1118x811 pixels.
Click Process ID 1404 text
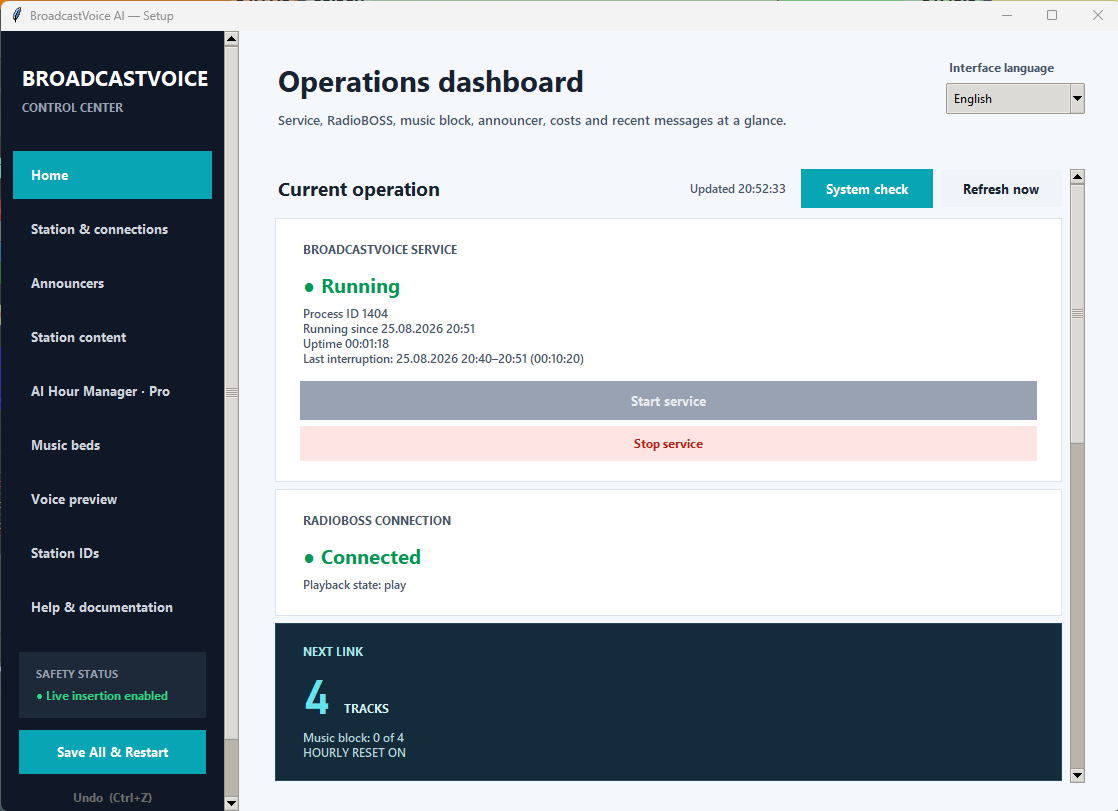[345, 314]
